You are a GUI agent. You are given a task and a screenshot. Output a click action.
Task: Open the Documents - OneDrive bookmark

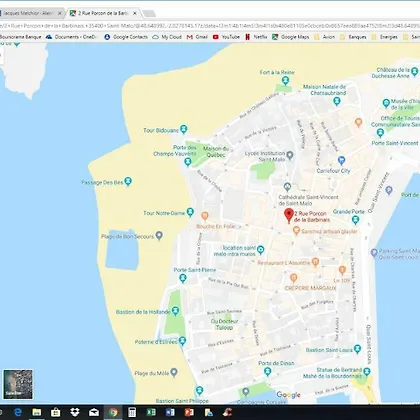(x=71, y=37)
